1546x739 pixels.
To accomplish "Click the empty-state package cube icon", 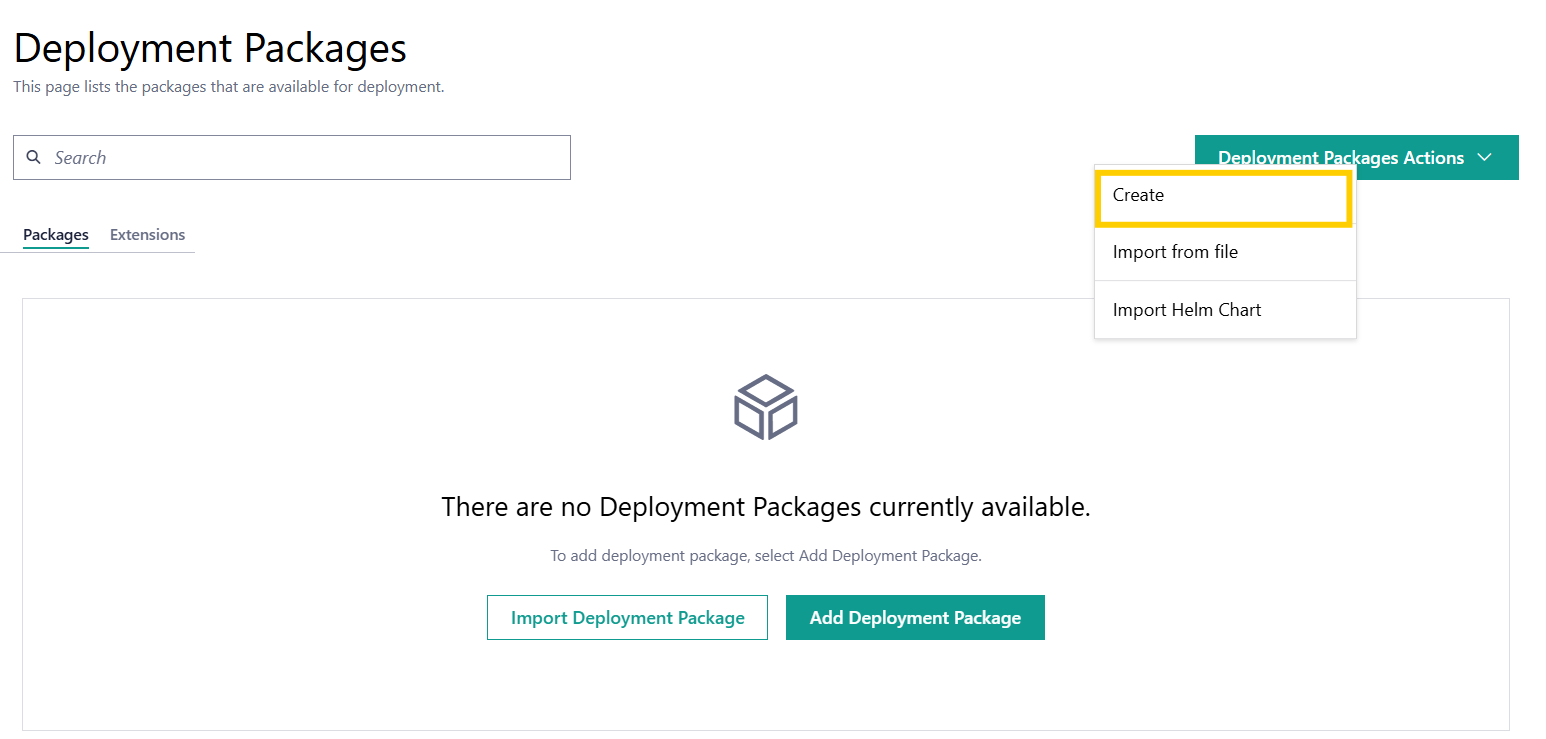I will click(765, 407).
